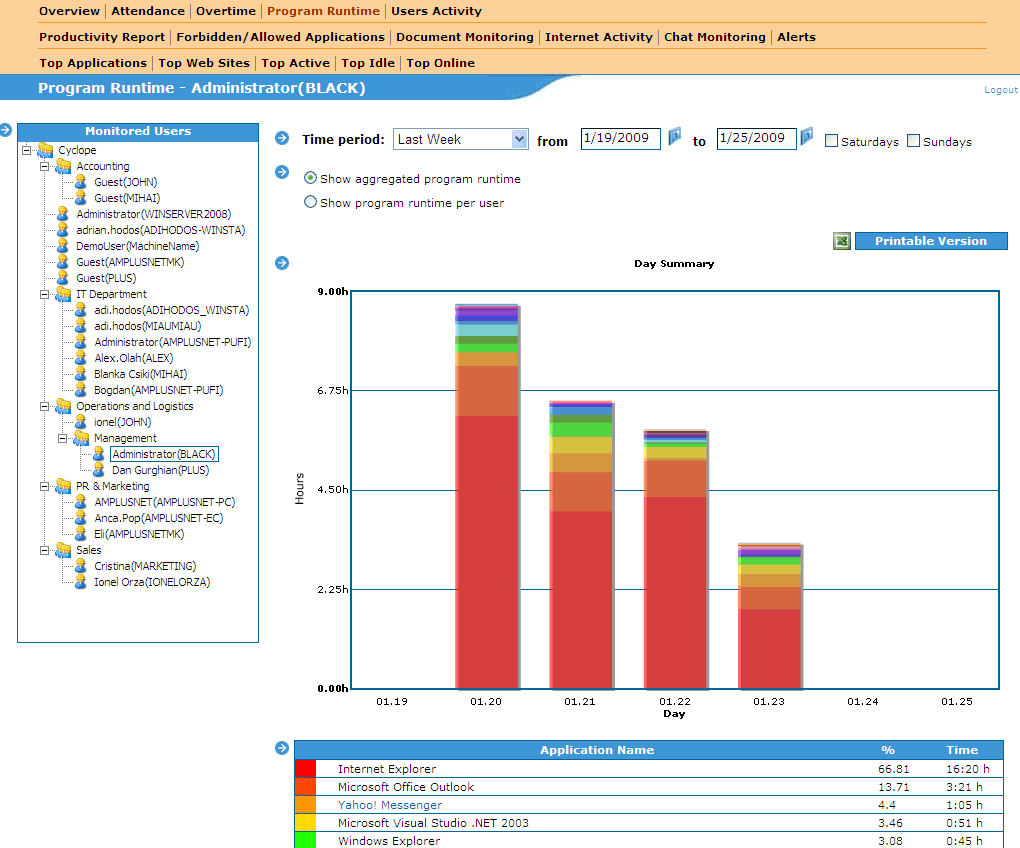
Task: Click the Logout link
Action: [x=1000, y=90]
